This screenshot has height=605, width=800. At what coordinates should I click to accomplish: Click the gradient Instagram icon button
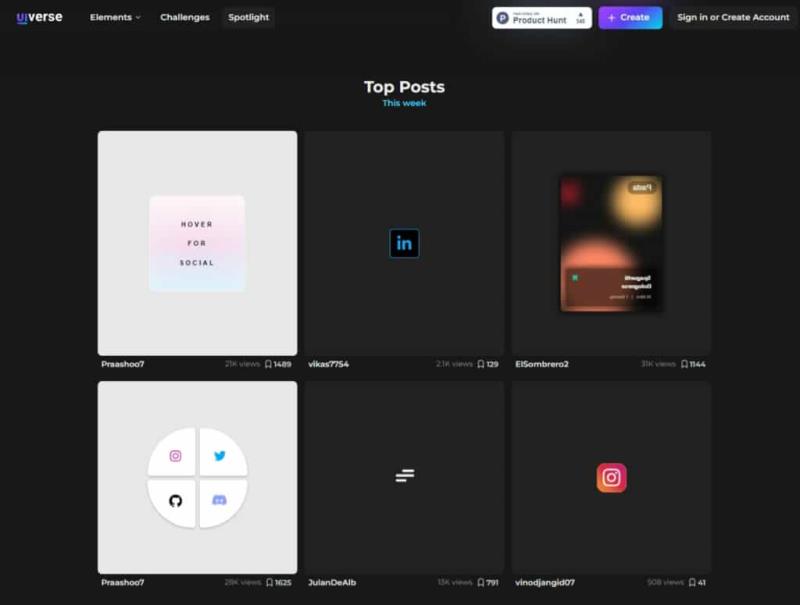click(611, 478)
